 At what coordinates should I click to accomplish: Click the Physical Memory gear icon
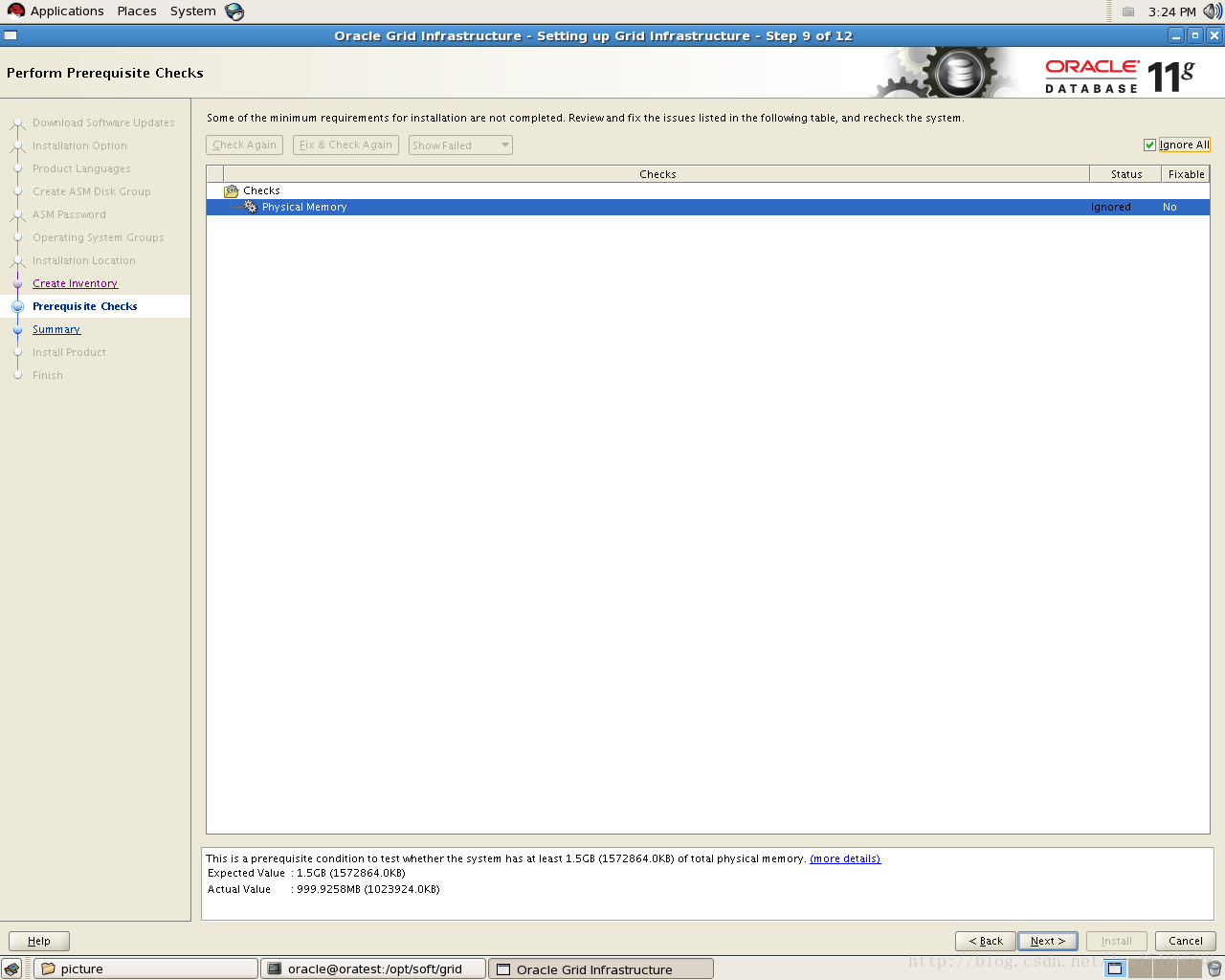tap(251, 207)
